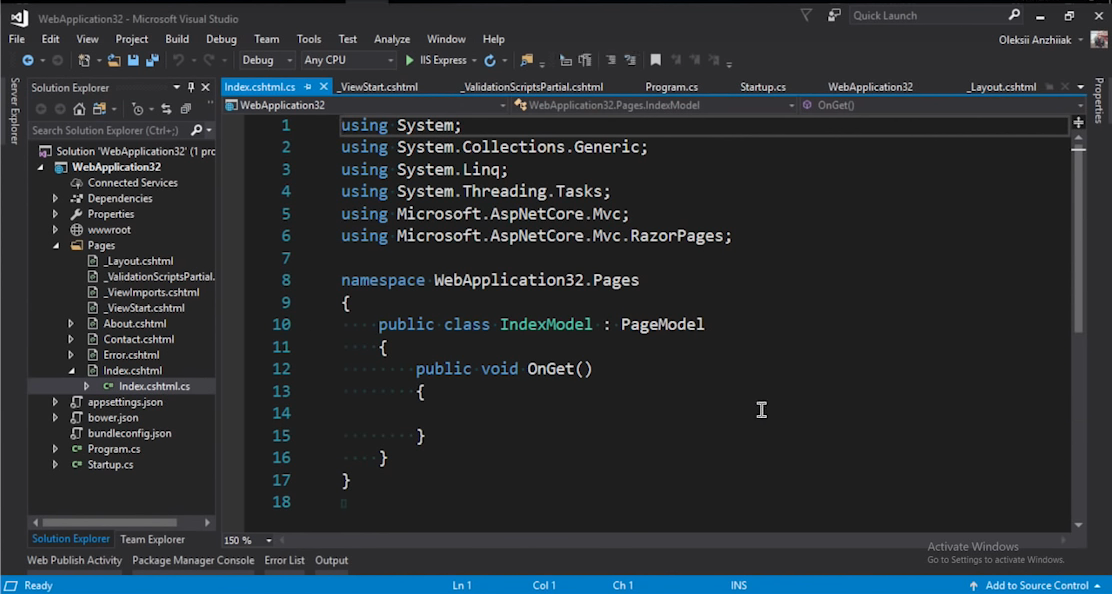Click Solution Explorer horizontal scrollbar thumb

109,522
